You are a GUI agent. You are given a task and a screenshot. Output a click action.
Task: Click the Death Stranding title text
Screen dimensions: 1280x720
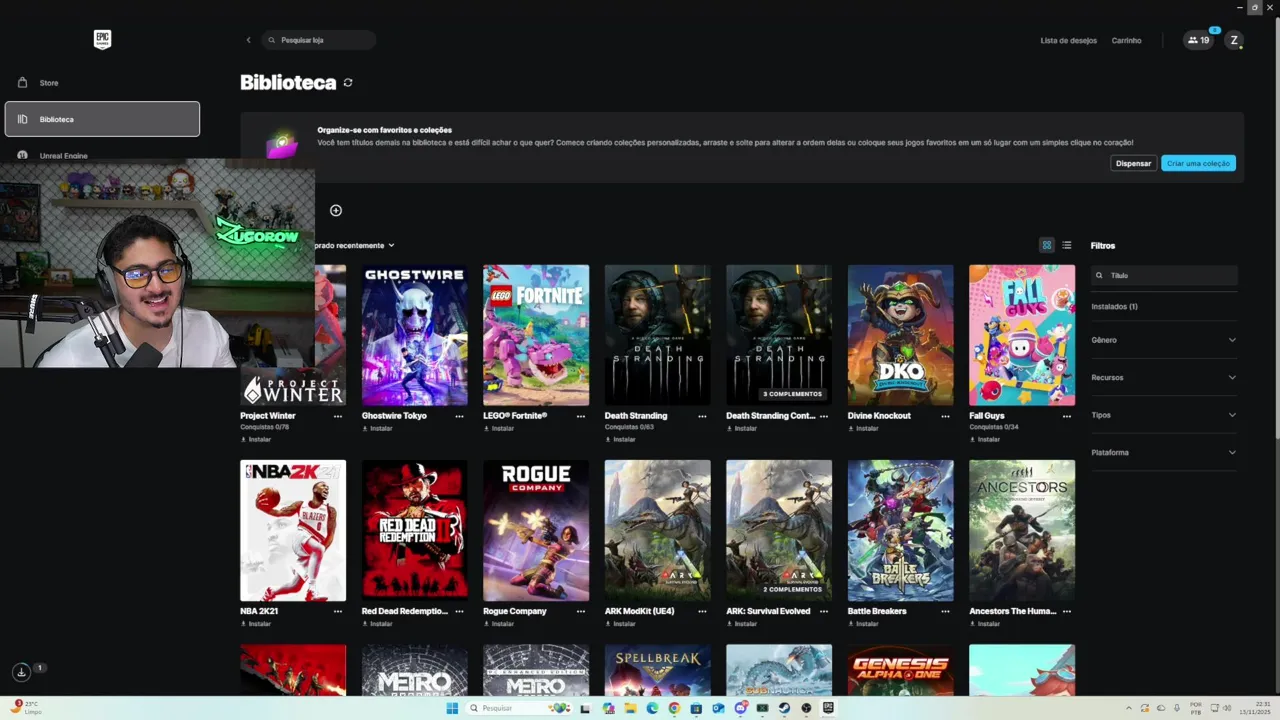click(x=636, y=416)
